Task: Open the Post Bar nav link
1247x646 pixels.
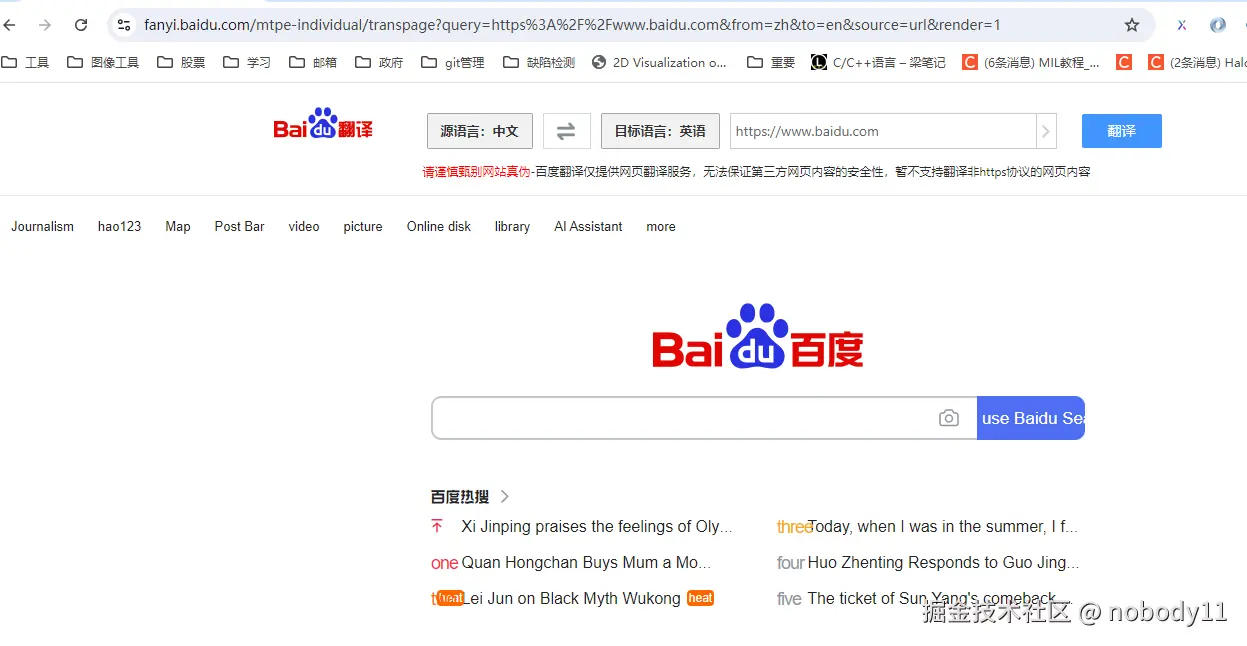Action: tap(240, 226)
